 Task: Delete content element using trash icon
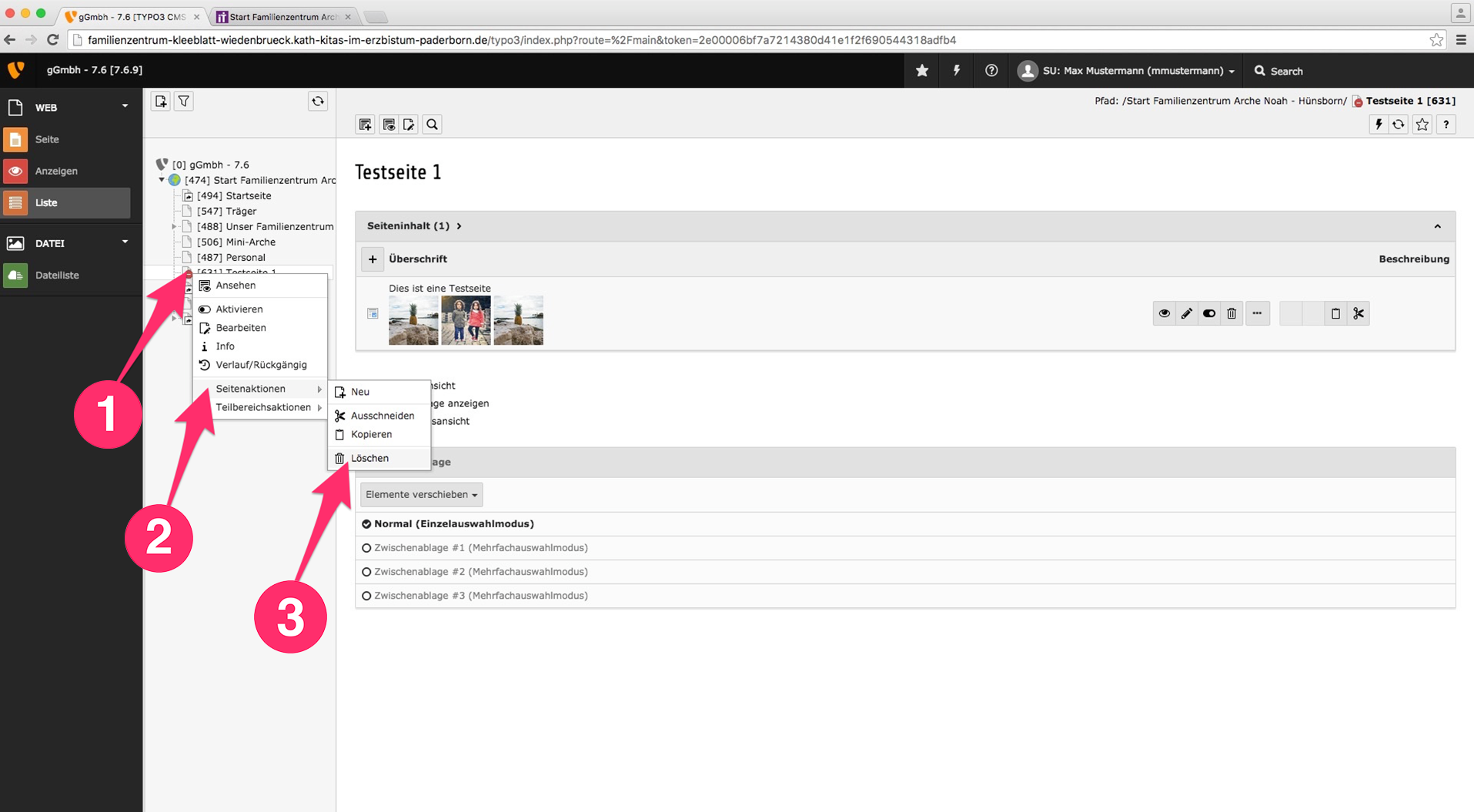coord(1232,313)
